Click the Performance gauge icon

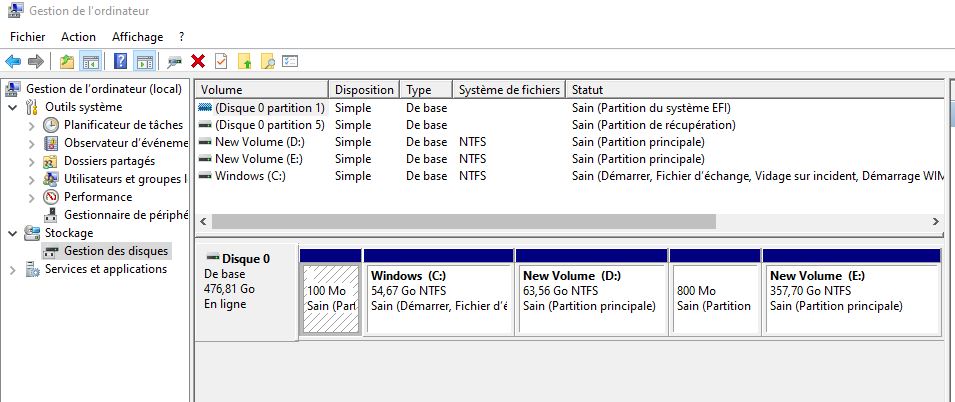pyautogui.click(x=51, y=197)
